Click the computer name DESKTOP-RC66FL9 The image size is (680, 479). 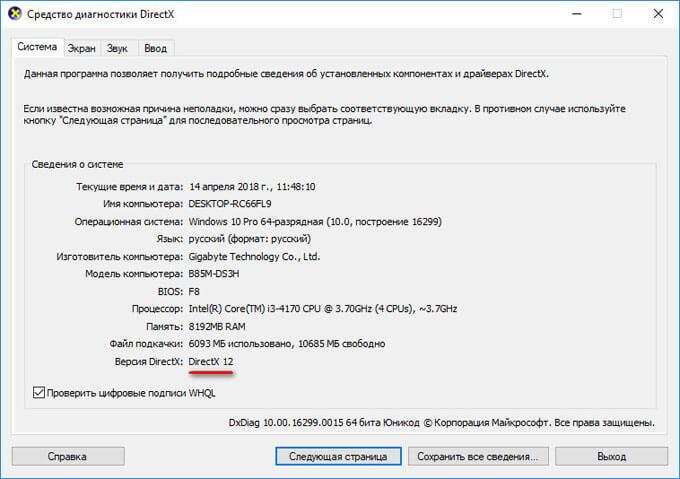tap(230, 204)
